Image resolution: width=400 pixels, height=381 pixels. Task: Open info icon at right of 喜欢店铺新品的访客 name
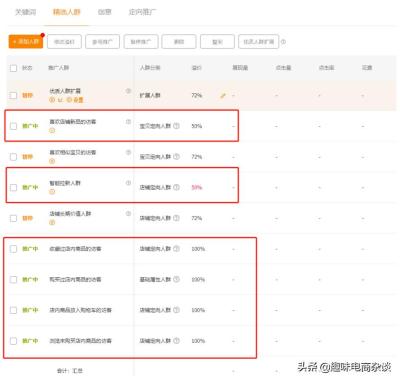pyautogui.click(x=128, y=122)
